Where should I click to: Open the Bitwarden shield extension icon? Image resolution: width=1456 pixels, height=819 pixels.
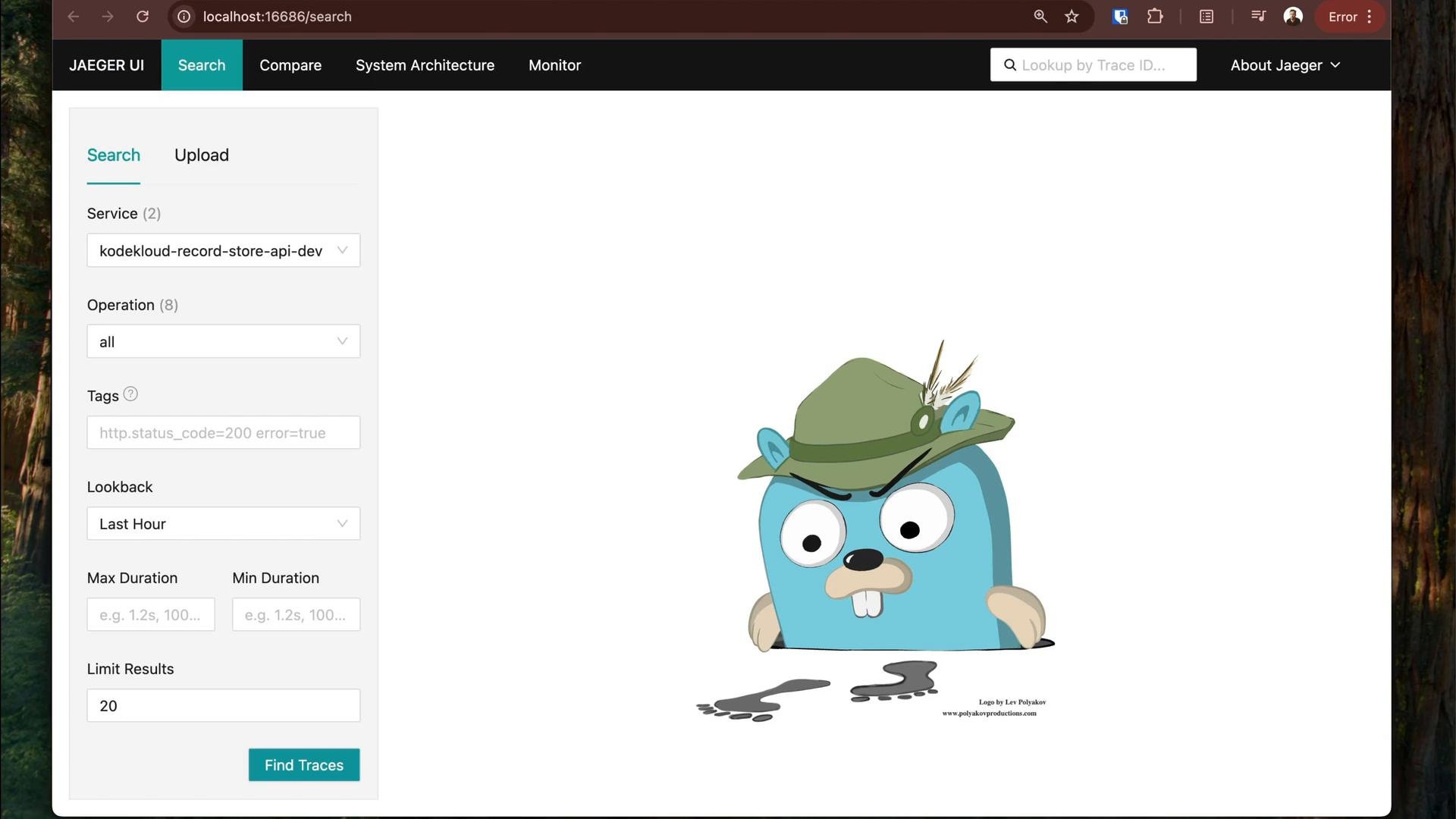pos(1120,17)
